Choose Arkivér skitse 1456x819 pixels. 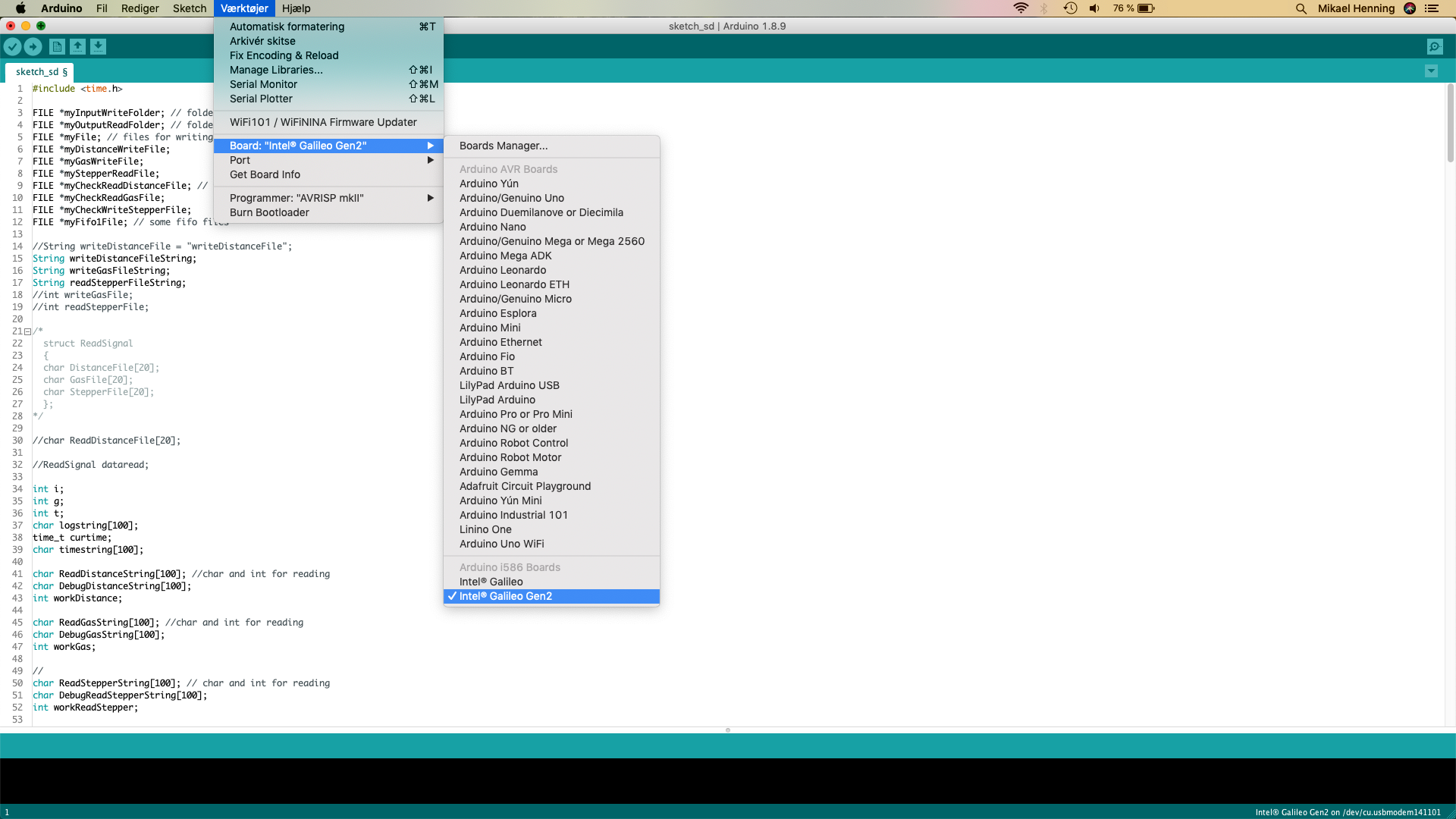point(328,41)
